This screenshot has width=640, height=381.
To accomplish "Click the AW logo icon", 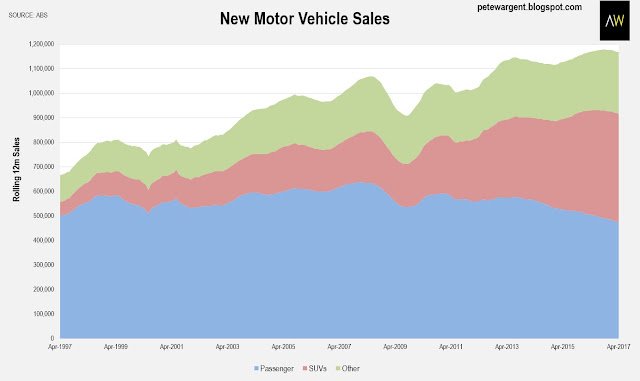I will click(614, 20).
